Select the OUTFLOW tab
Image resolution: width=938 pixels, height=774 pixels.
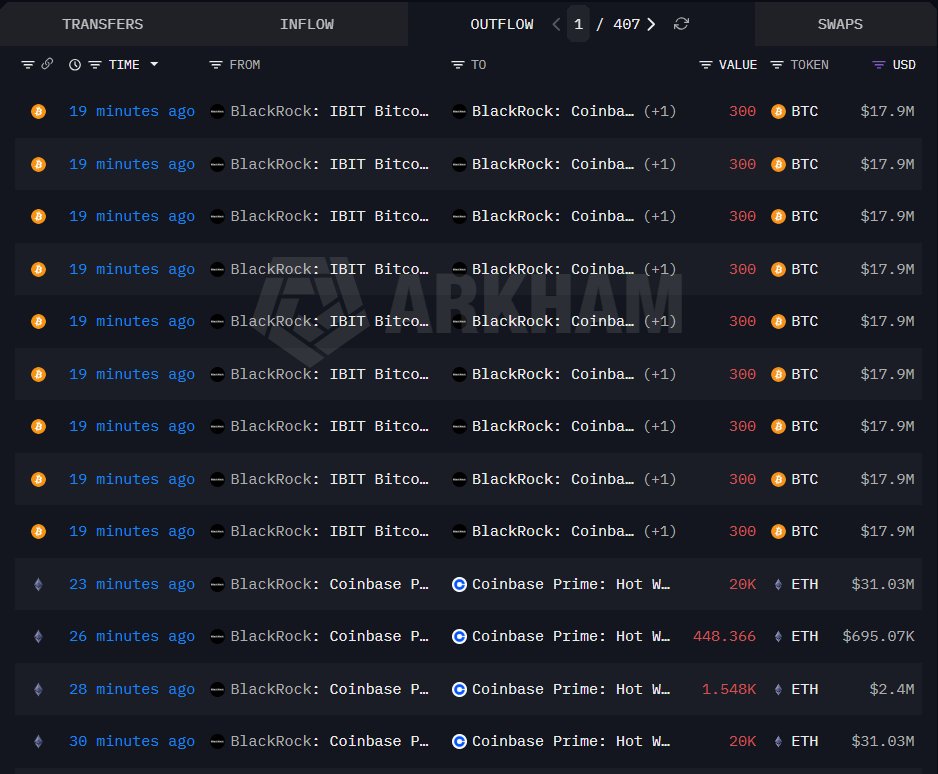[x=501, y=24]
